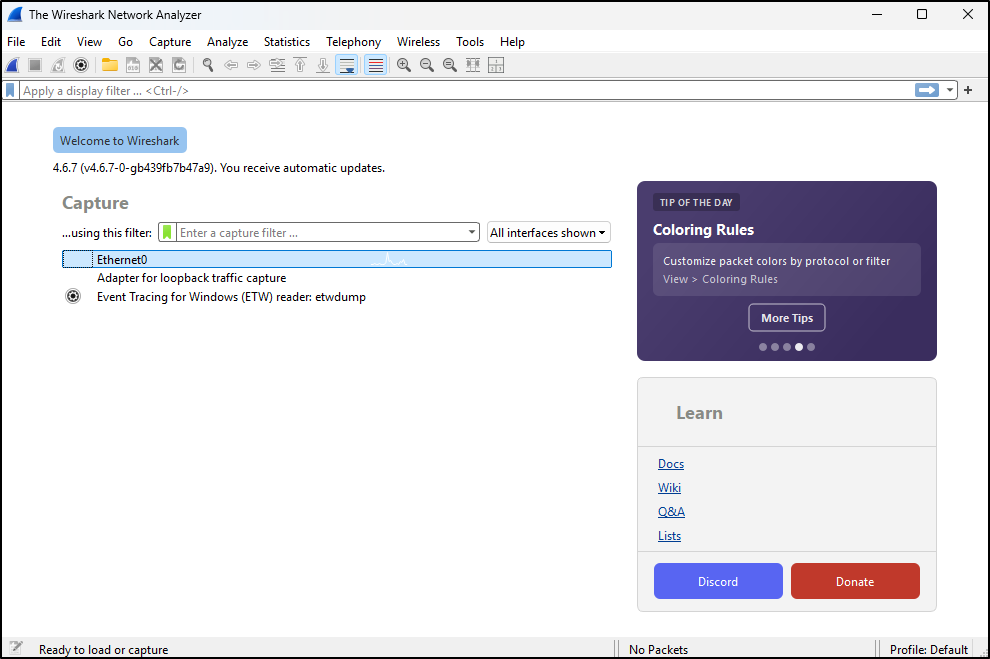Reset text to normal size icon
This screenshot has width=990, height=659.
[x=450, y=65]
